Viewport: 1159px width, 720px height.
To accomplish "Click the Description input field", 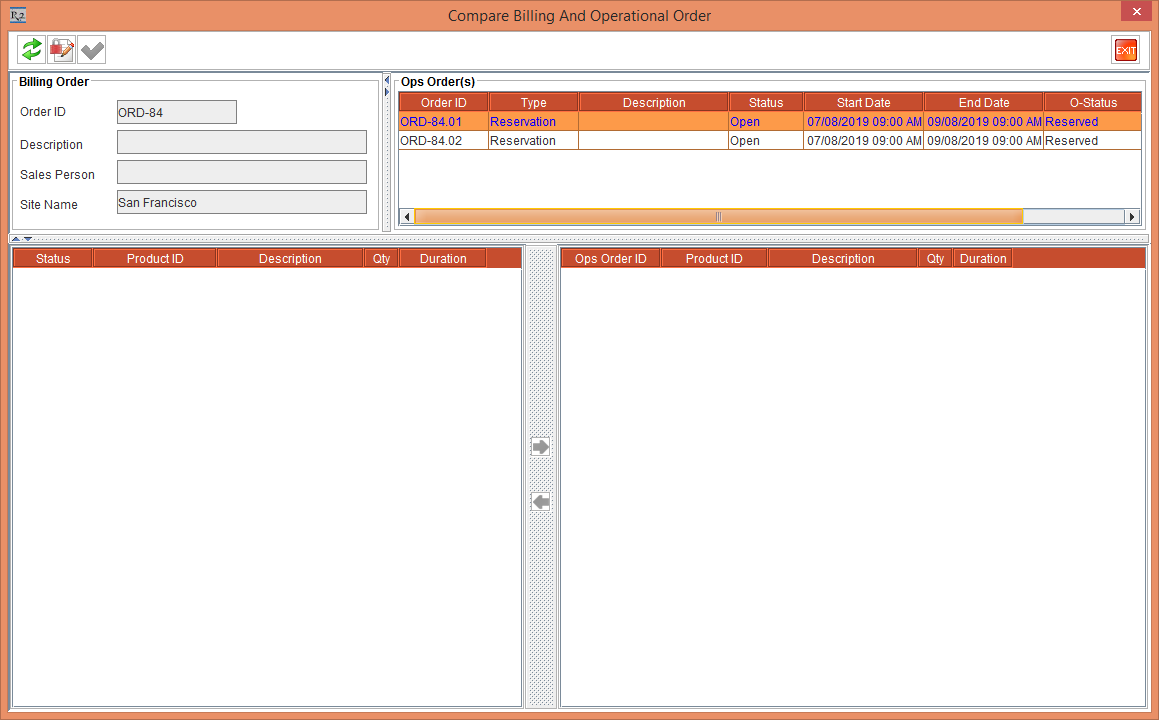I will click(241, 141).
